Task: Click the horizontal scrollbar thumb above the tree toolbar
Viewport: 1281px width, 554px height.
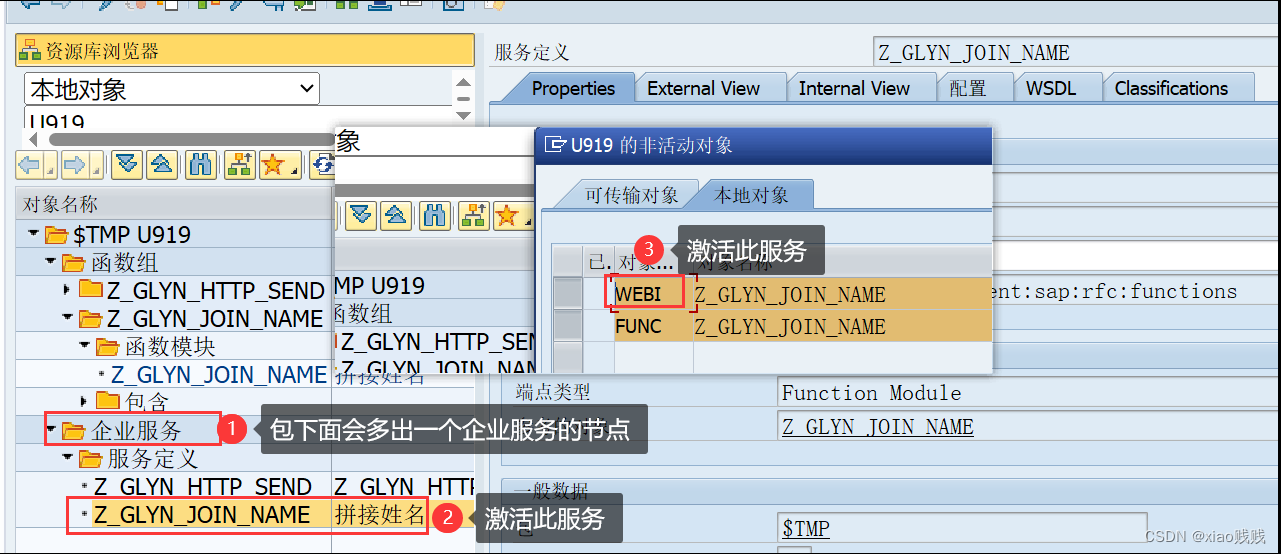Action: (192, 139)
